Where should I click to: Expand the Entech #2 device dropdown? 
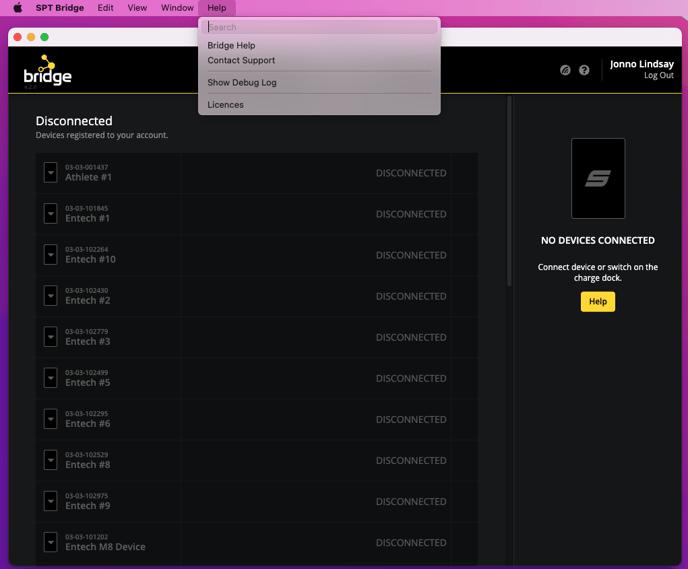pos(50,296)
